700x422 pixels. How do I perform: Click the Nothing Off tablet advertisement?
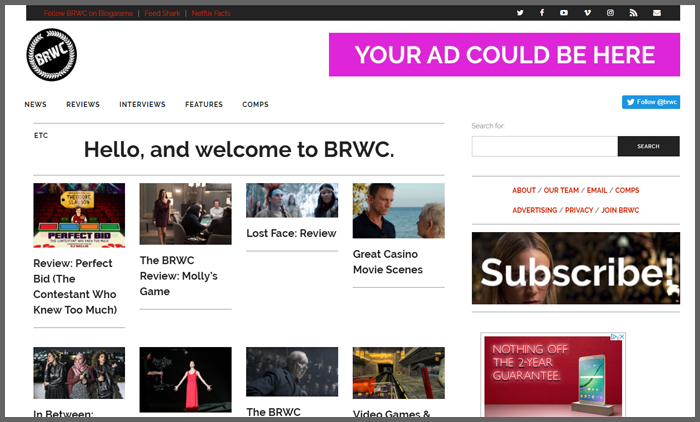click(553, 376)
